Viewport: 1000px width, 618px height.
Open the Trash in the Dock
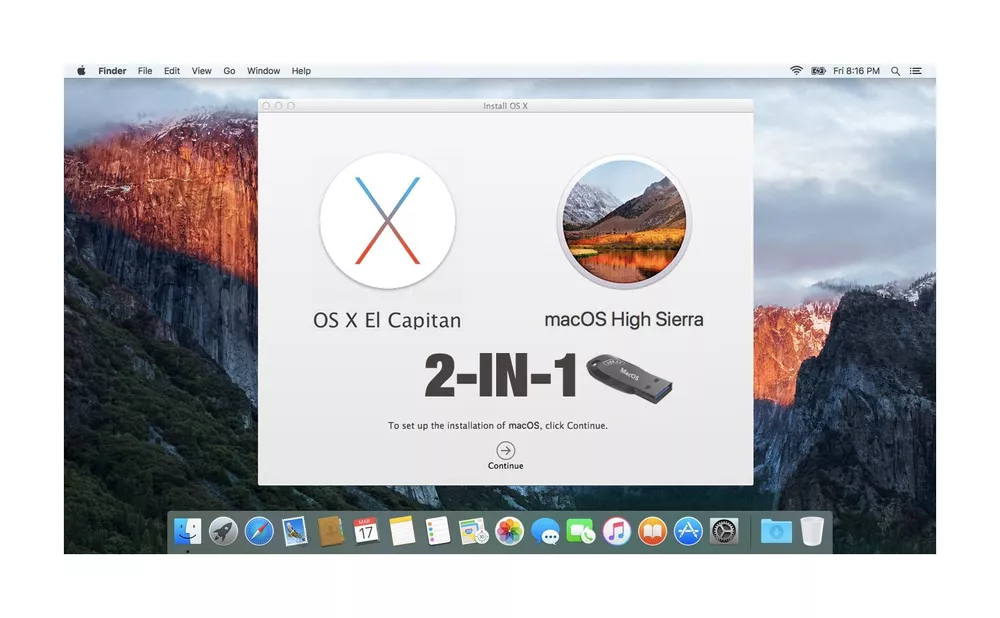811,531
